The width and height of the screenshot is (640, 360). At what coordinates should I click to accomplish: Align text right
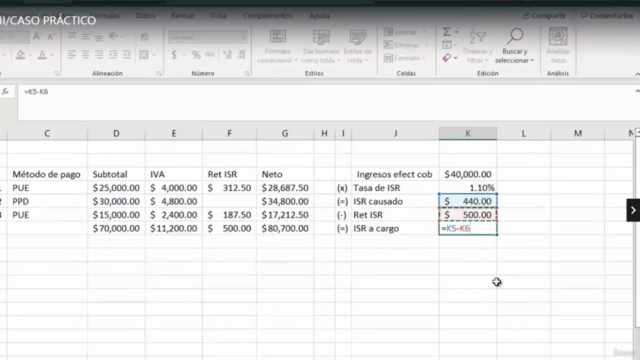pos(99,55)
